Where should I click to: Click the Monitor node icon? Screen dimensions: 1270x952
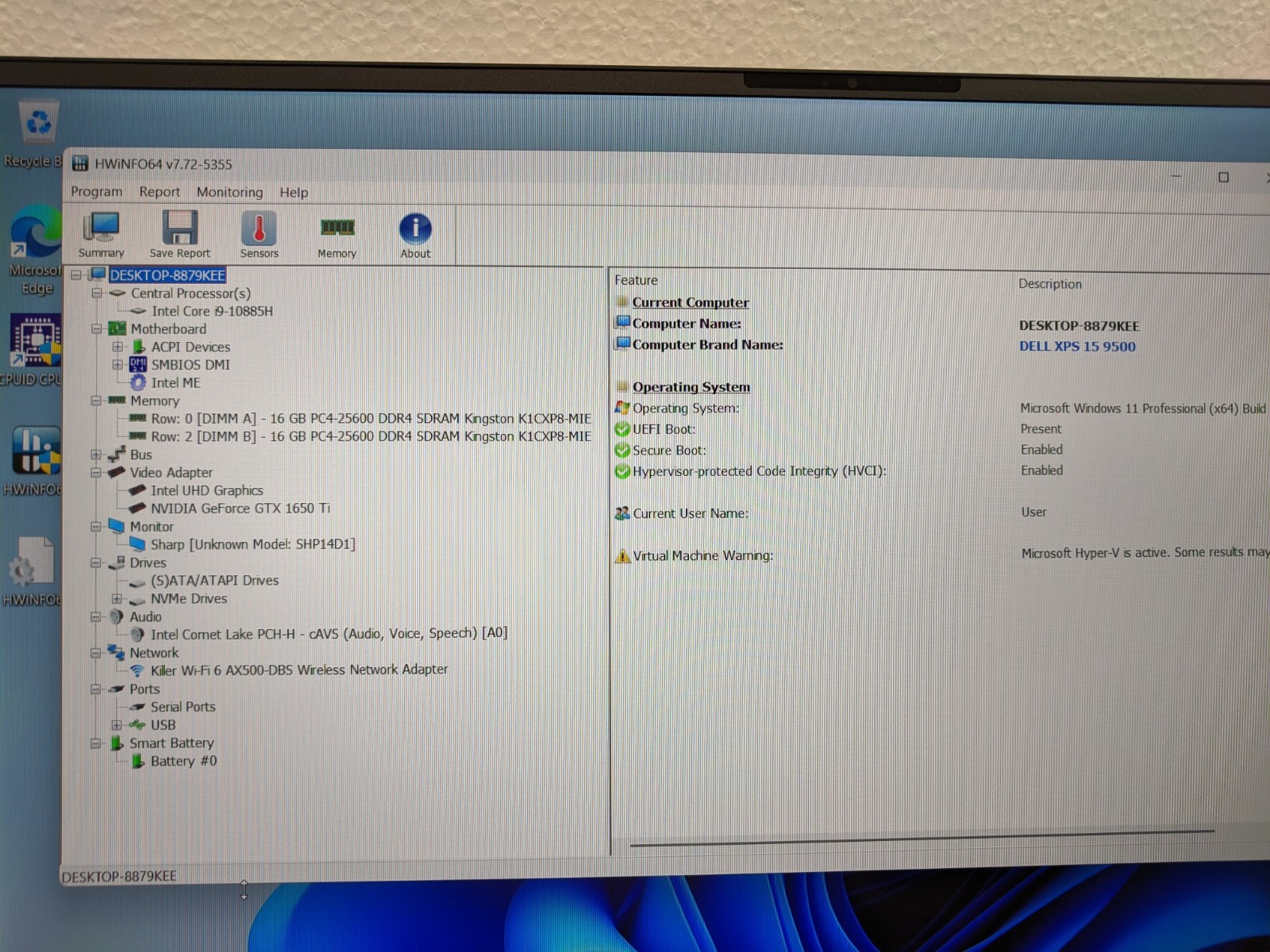116,526
